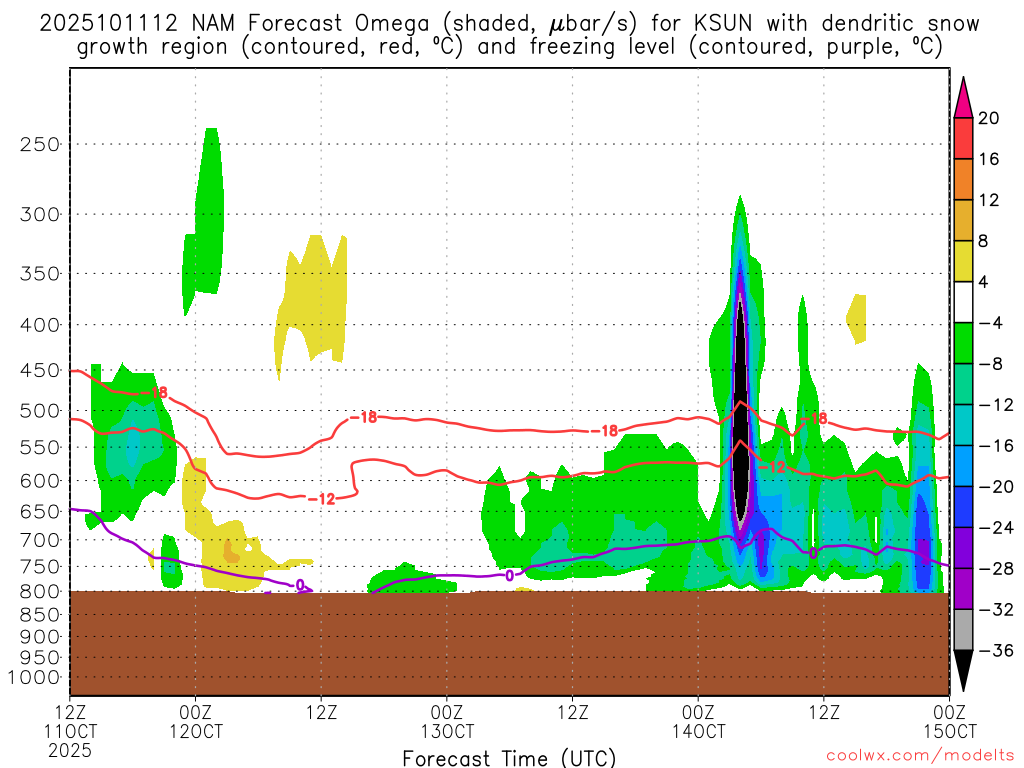Click the -20 value on the color scale
This screenshot has height=768, width=1024.
995,487
